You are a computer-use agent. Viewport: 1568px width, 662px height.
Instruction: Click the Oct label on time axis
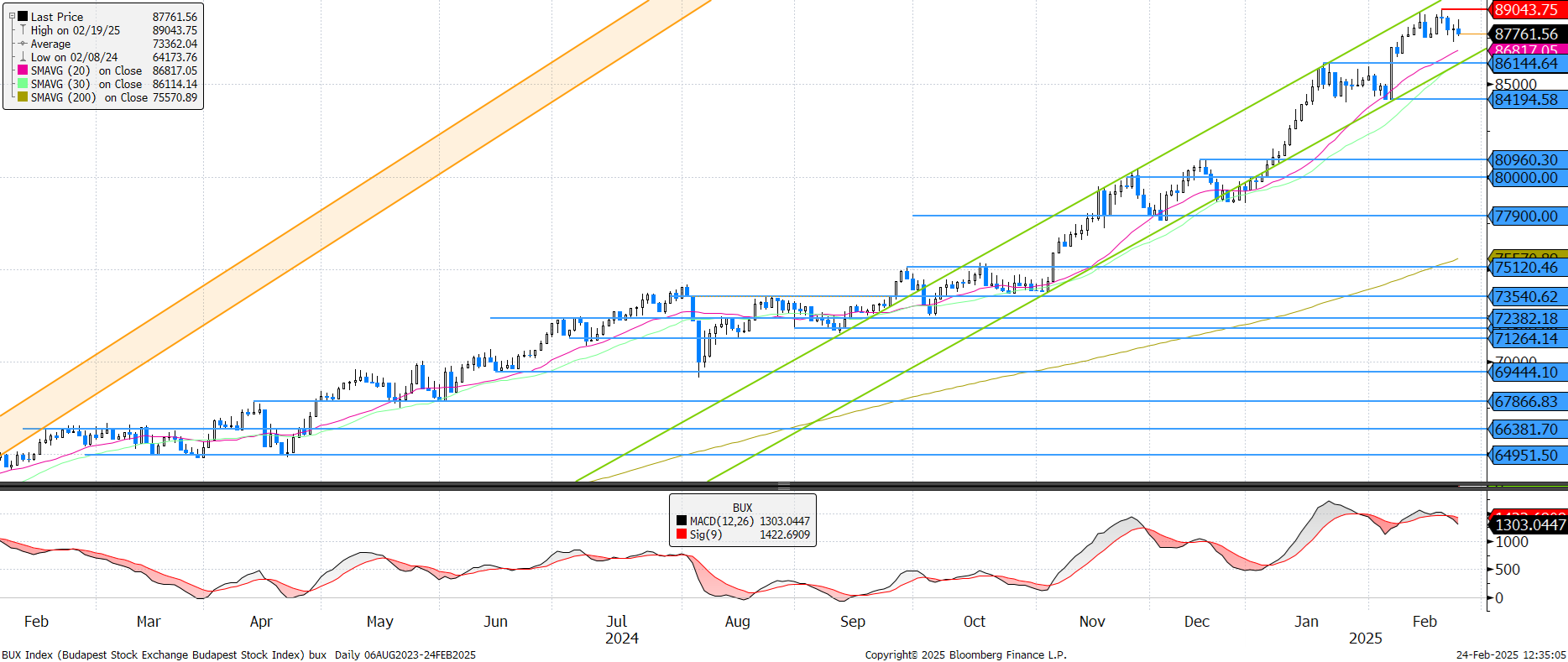click(975, 622)
